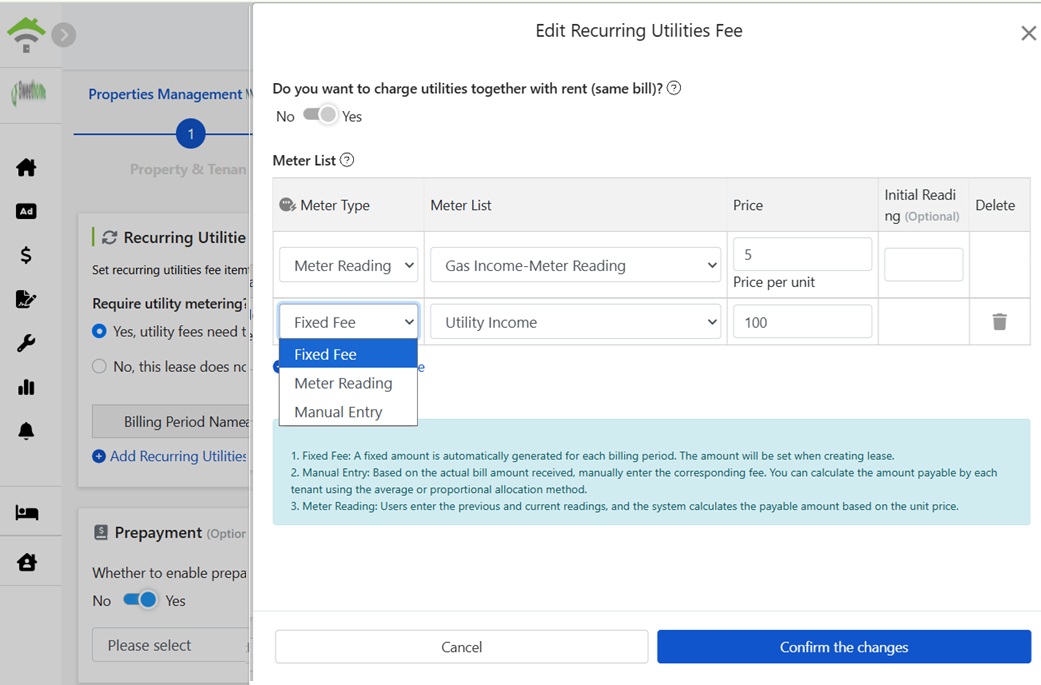Click the fixed fee price field showing 100

(802, 322)
